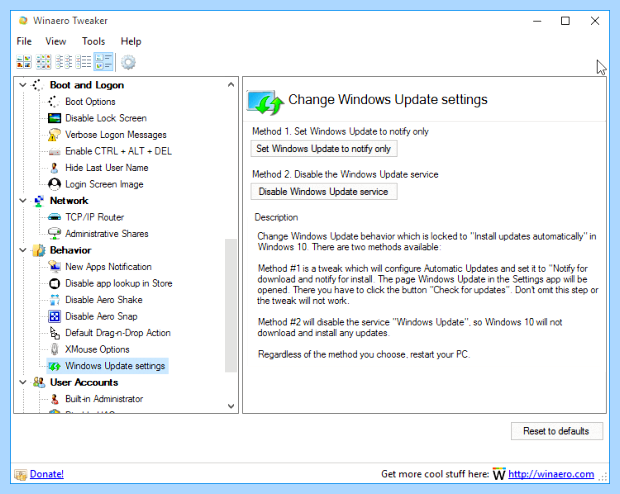Switch to medium icons view in toolbar
The image size is (620, 494).
coord(43,62)
